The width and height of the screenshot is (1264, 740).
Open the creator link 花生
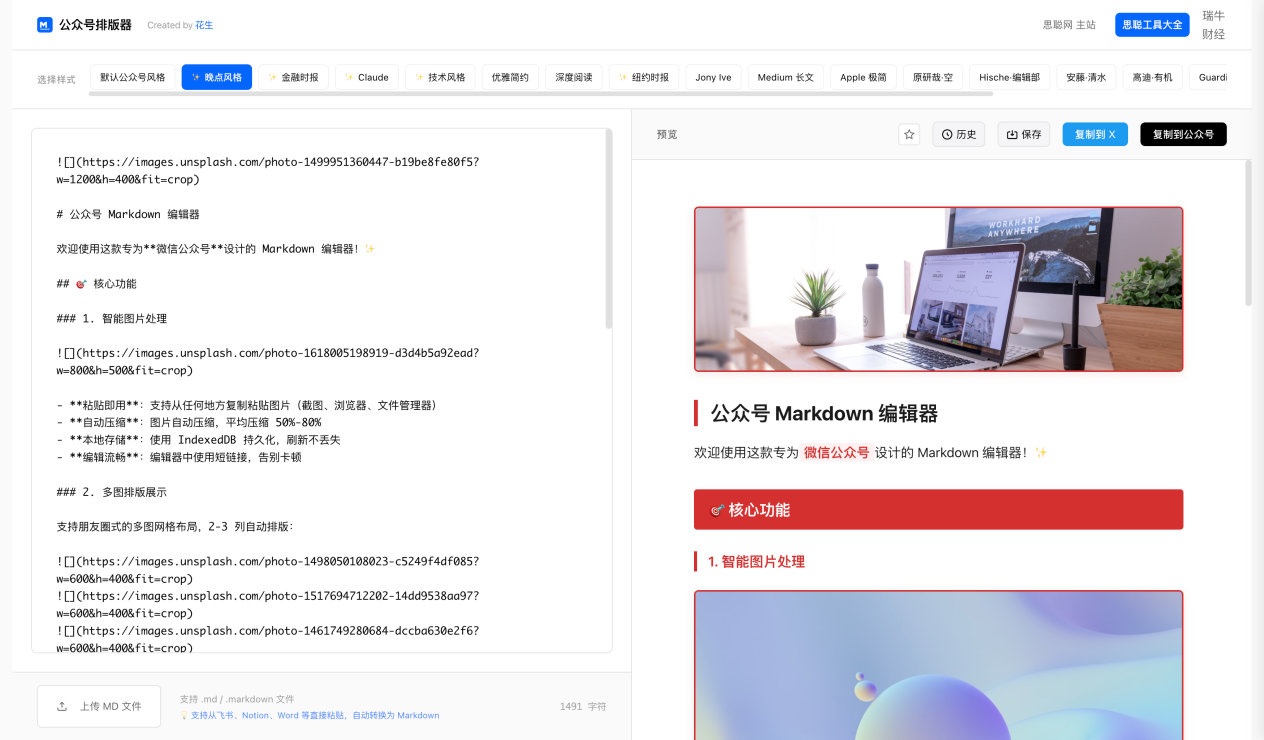[x=204, y=25]
